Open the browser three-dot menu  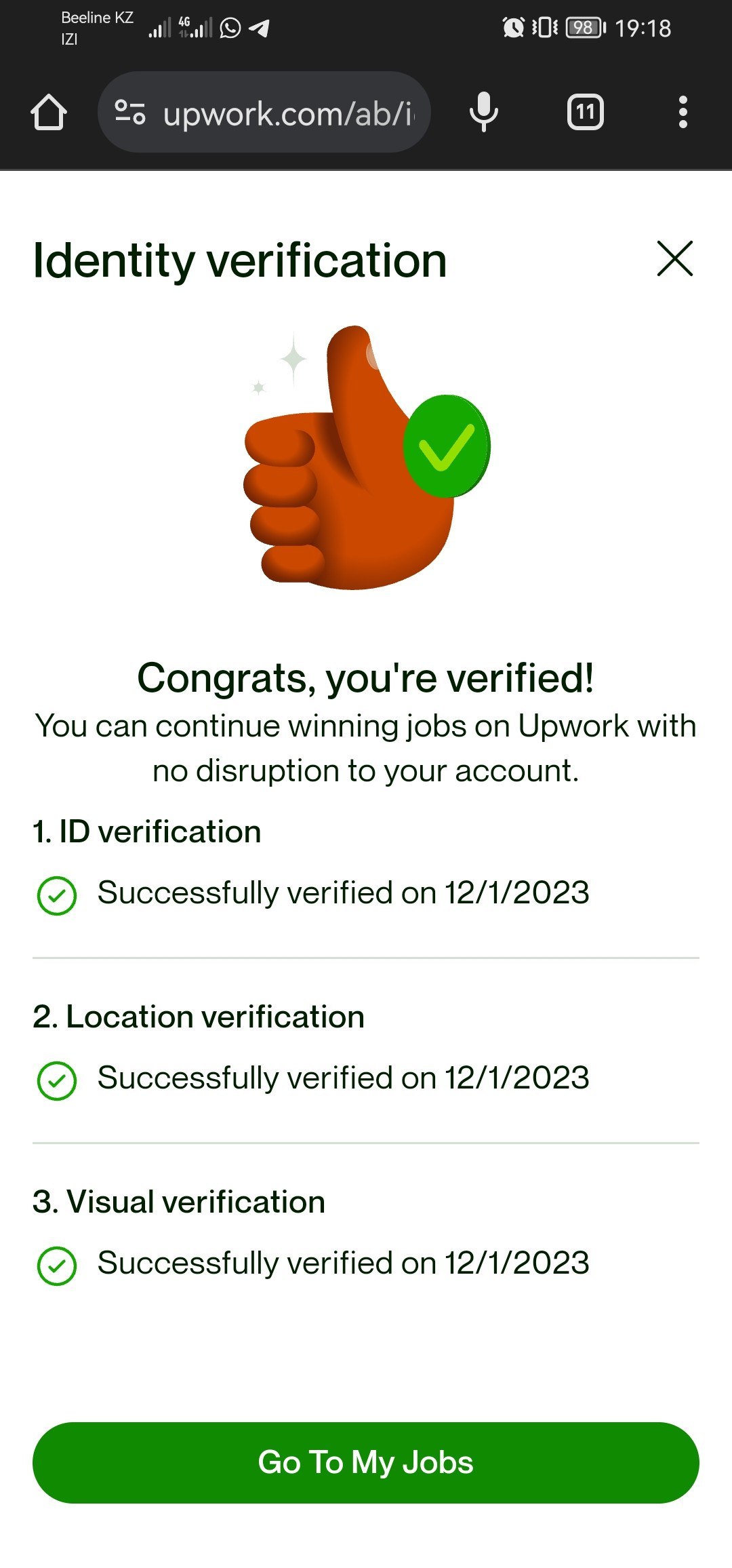click(x=683, y=112)
